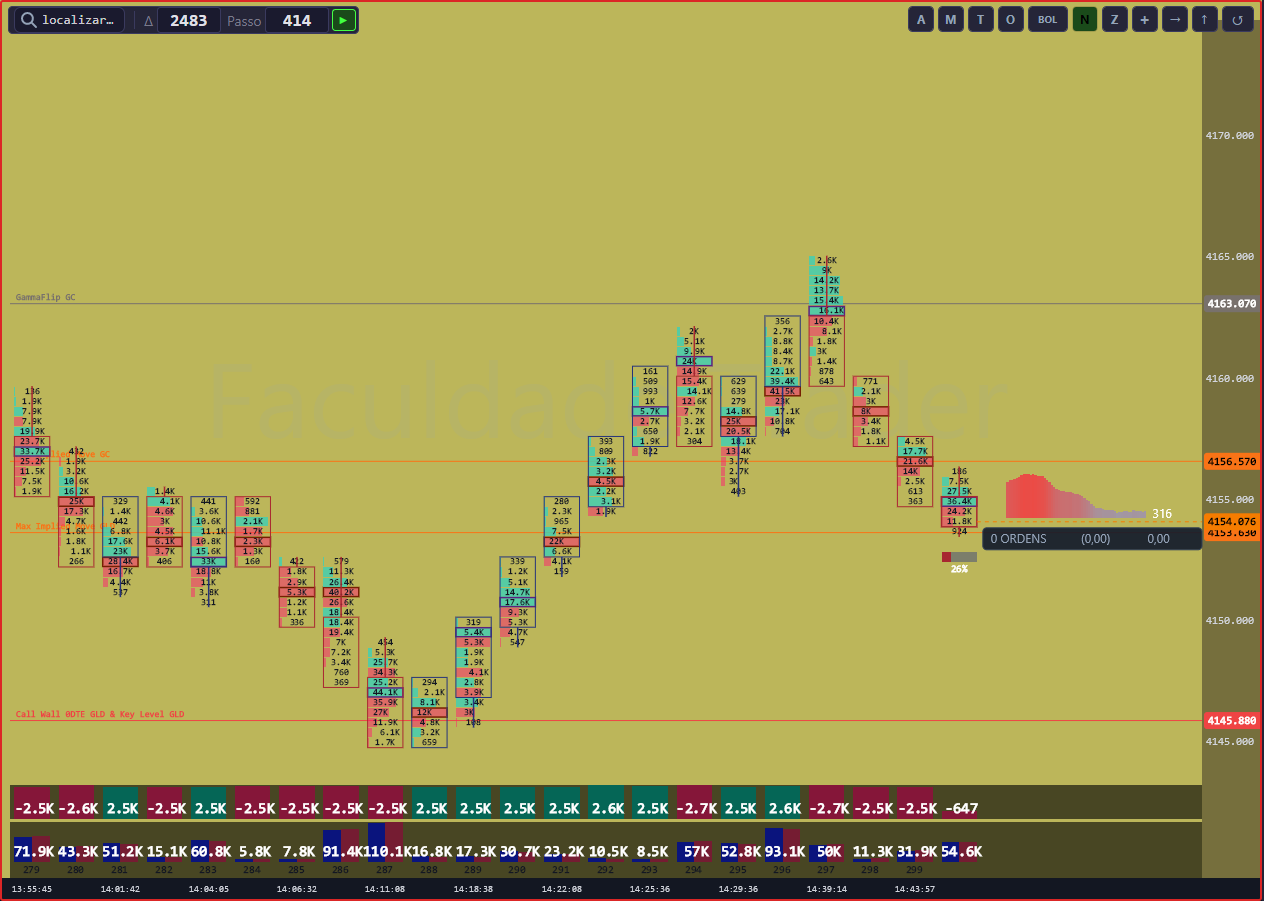Toggle the T toolbar button
The width and height of the screenshot is (1264, 901).
pos(980,19)
